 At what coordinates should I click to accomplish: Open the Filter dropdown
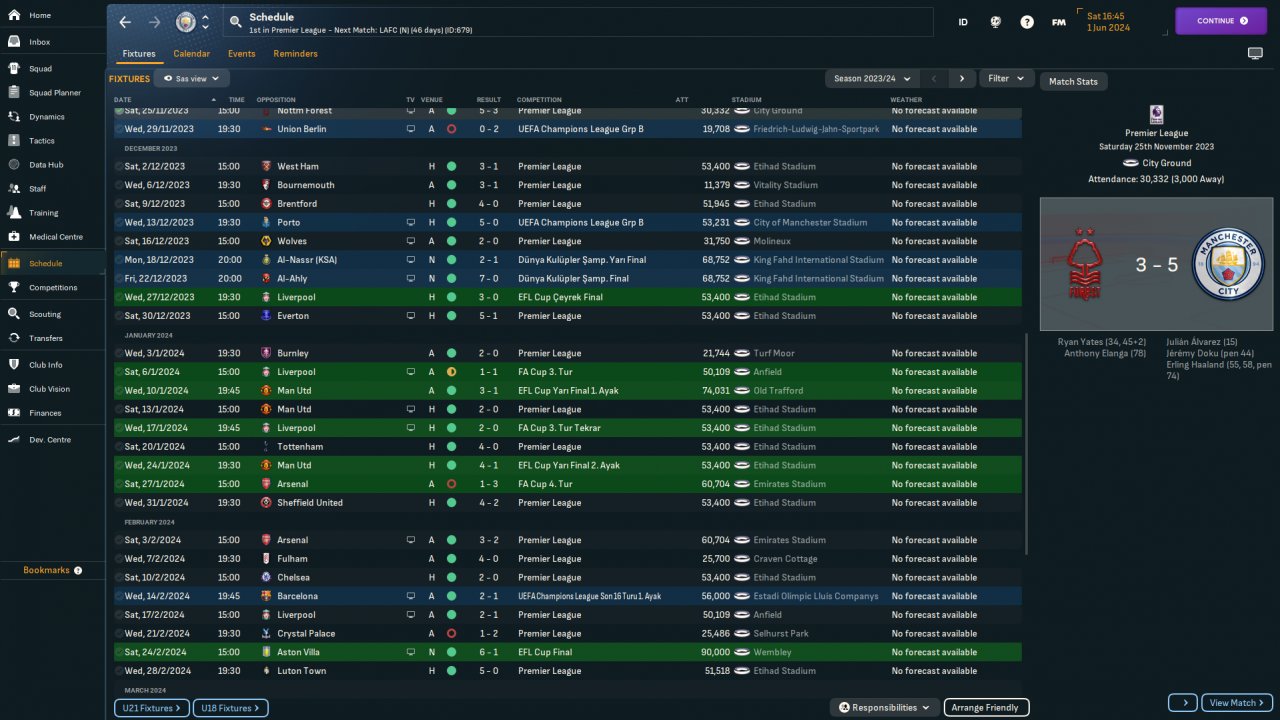(x=1006, y=78)
